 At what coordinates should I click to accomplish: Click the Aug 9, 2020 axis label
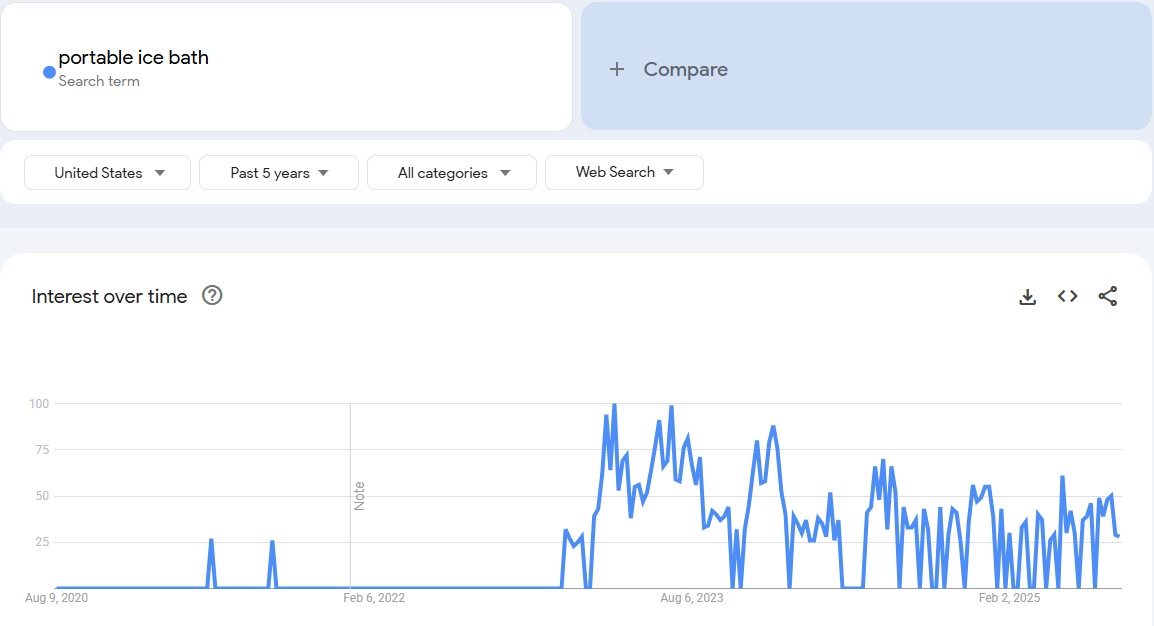point(57,597)
